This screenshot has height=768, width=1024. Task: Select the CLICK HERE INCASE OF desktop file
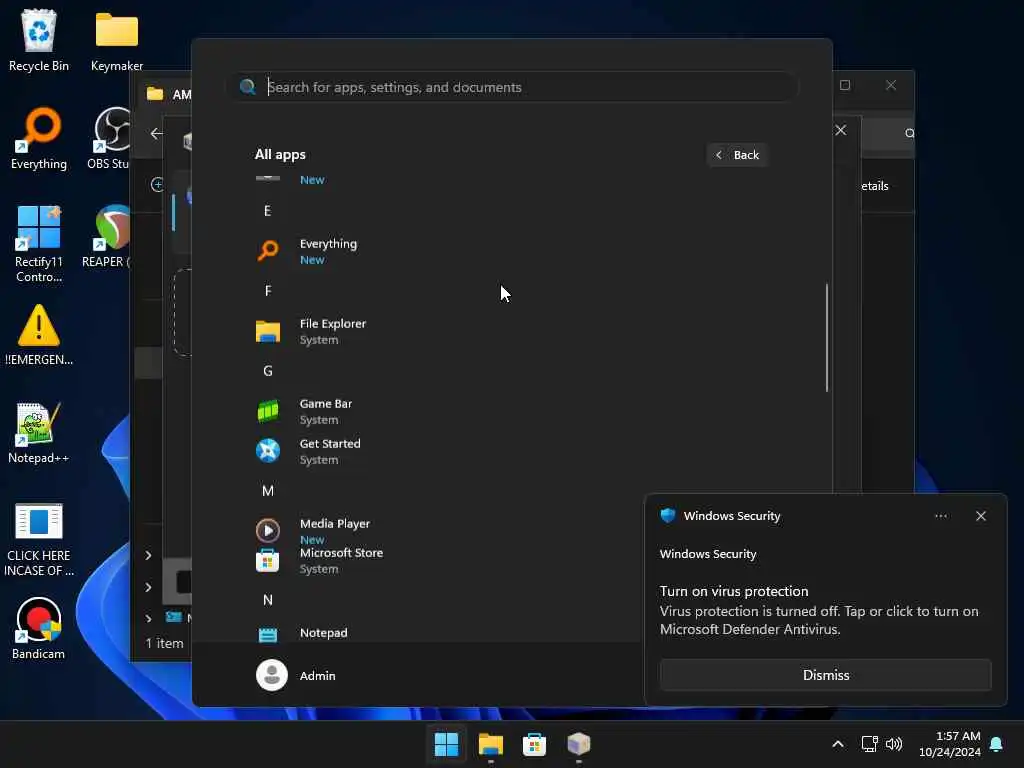point(39,539)
